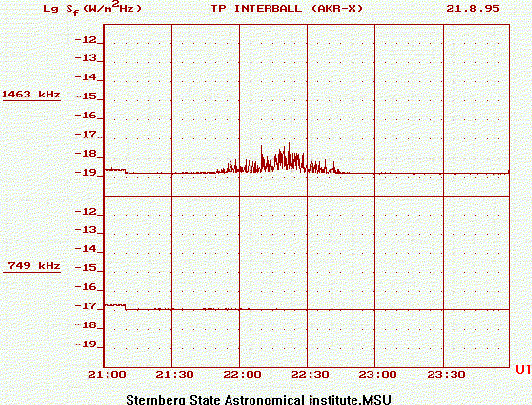The width and height of the screenshot is (532, 405).
Task: Click the -12 tick of the upper plot
Action: 85,40
